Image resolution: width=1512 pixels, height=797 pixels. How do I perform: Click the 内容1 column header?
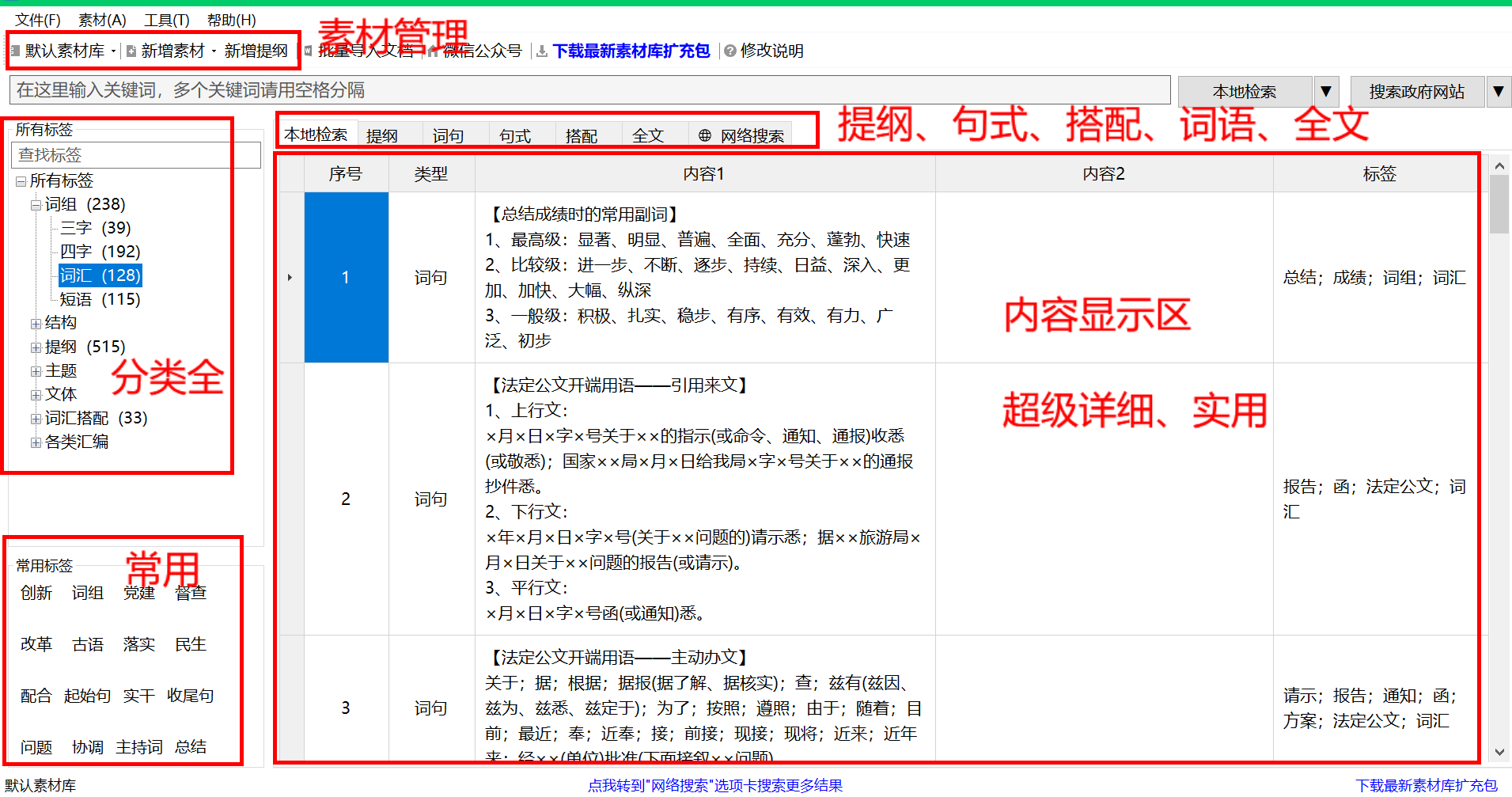click(x=704, y=174)
